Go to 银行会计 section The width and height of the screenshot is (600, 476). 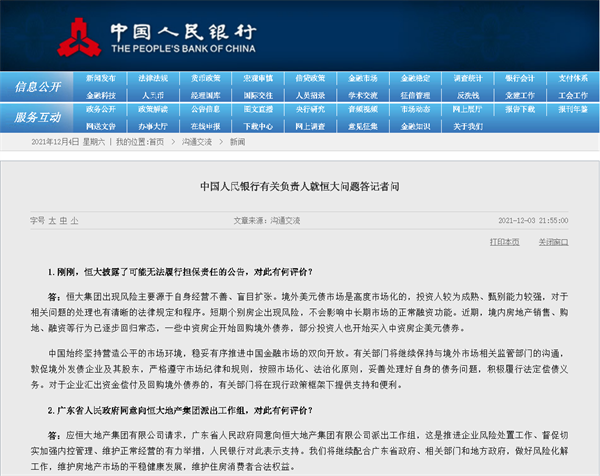pyautogui.click(x=520, y=78)
